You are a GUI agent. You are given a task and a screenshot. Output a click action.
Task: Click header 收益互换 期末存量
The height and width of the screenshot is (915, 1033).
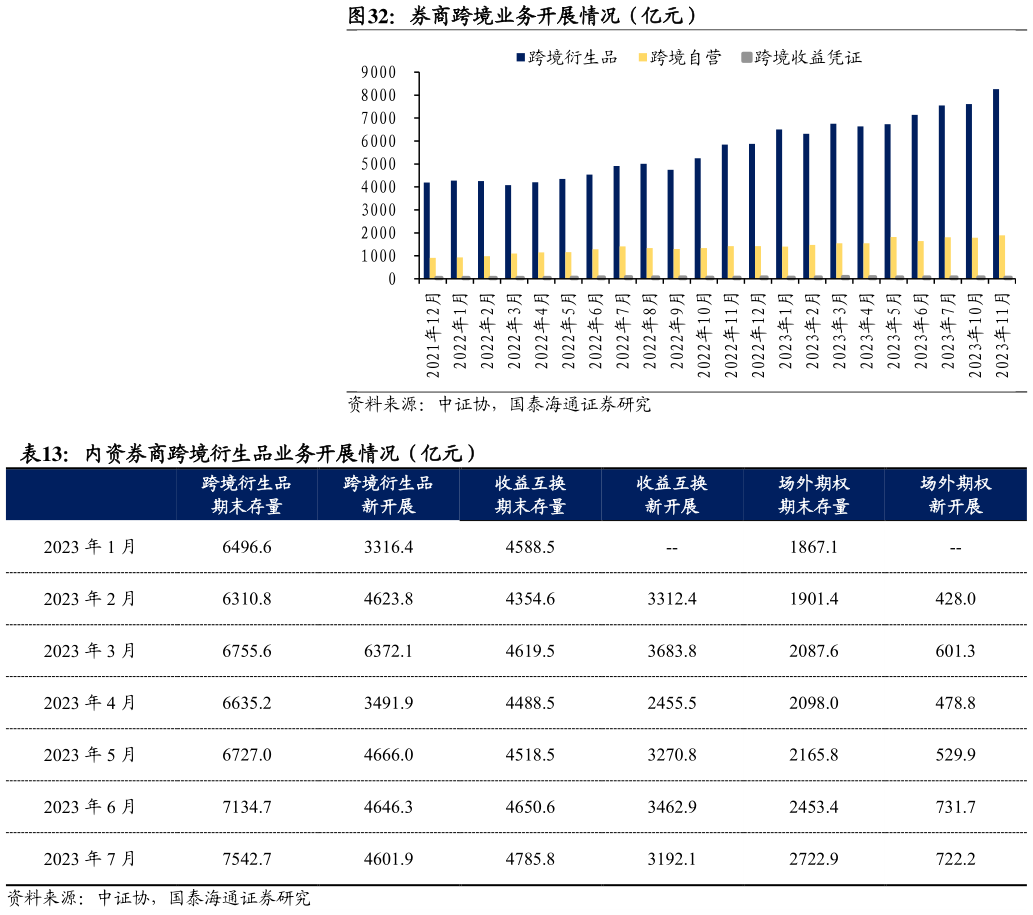(x=530, y=495)
